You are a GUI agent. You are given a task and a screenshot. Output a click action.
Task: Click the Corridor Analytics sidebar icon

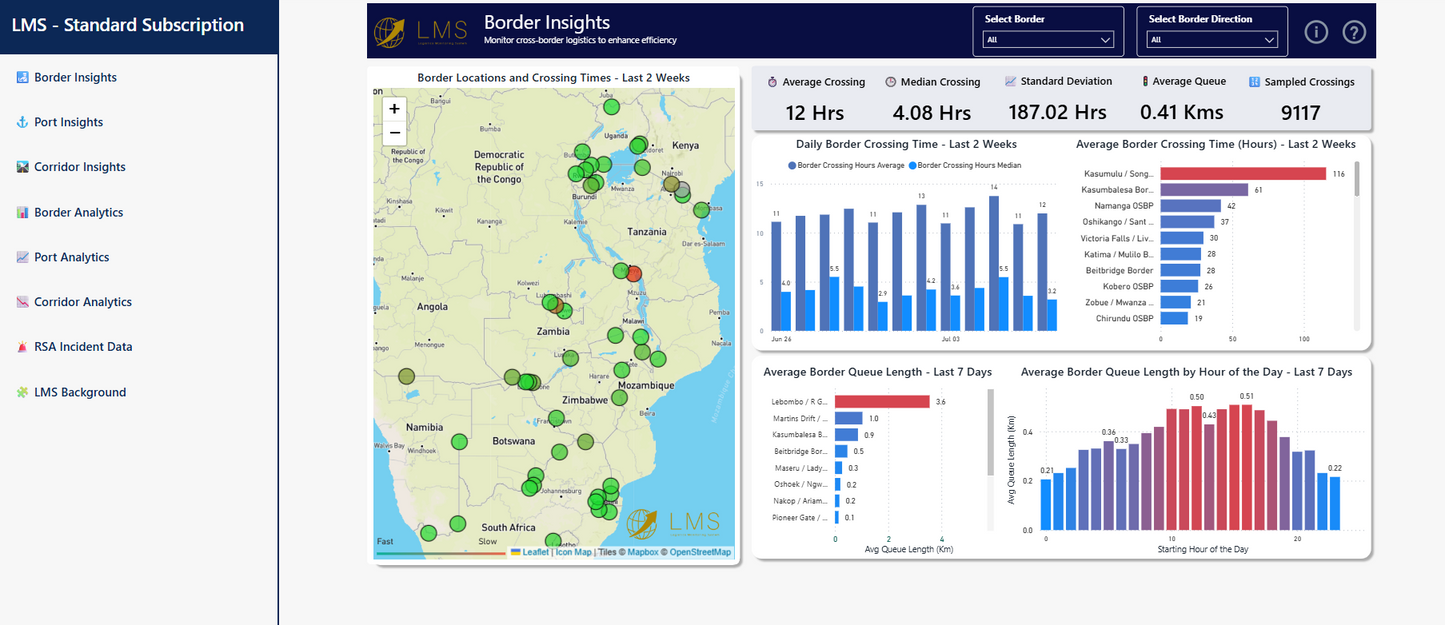23,302
